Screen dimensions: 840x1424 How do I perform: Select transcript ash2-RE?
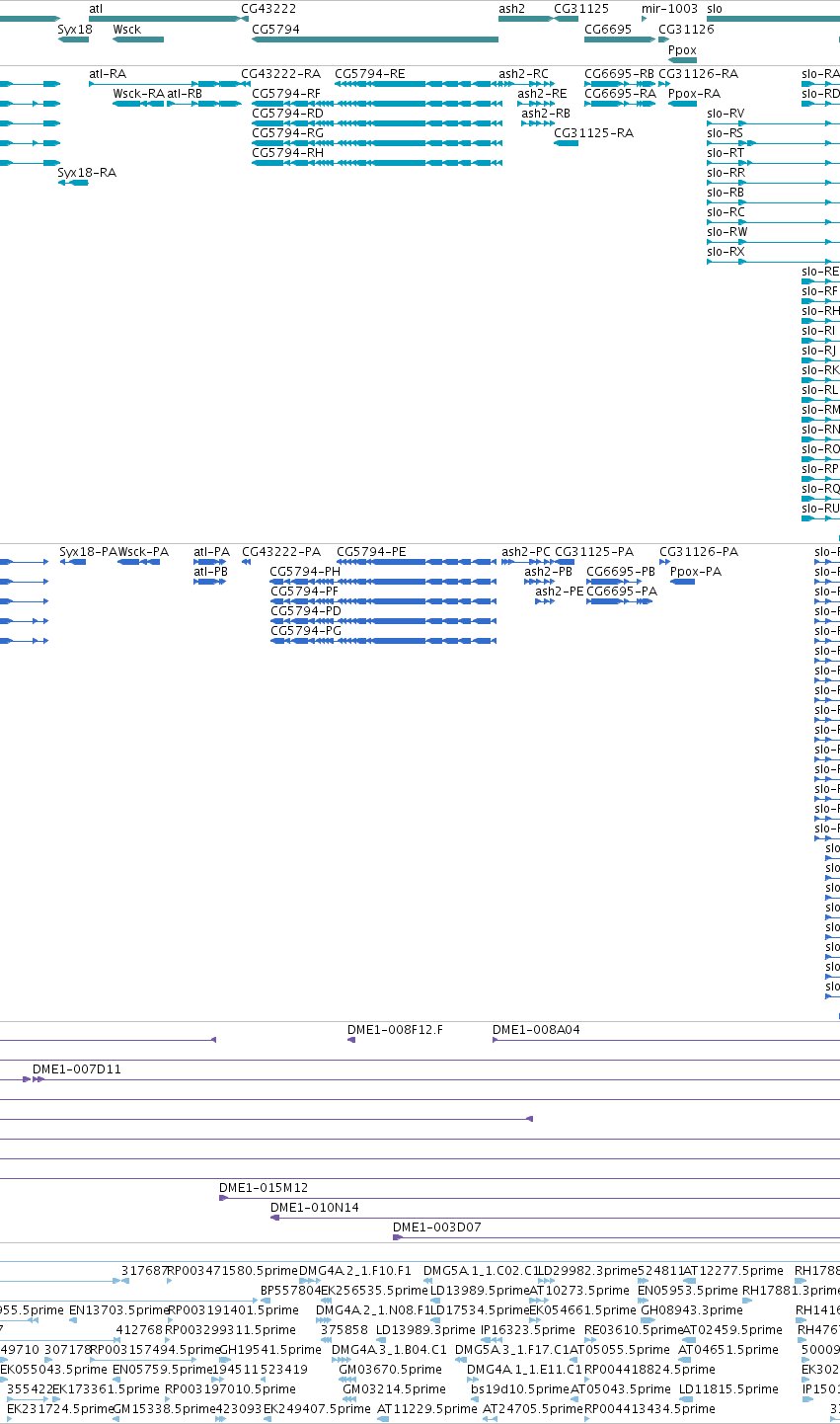[x=543, y=94]
